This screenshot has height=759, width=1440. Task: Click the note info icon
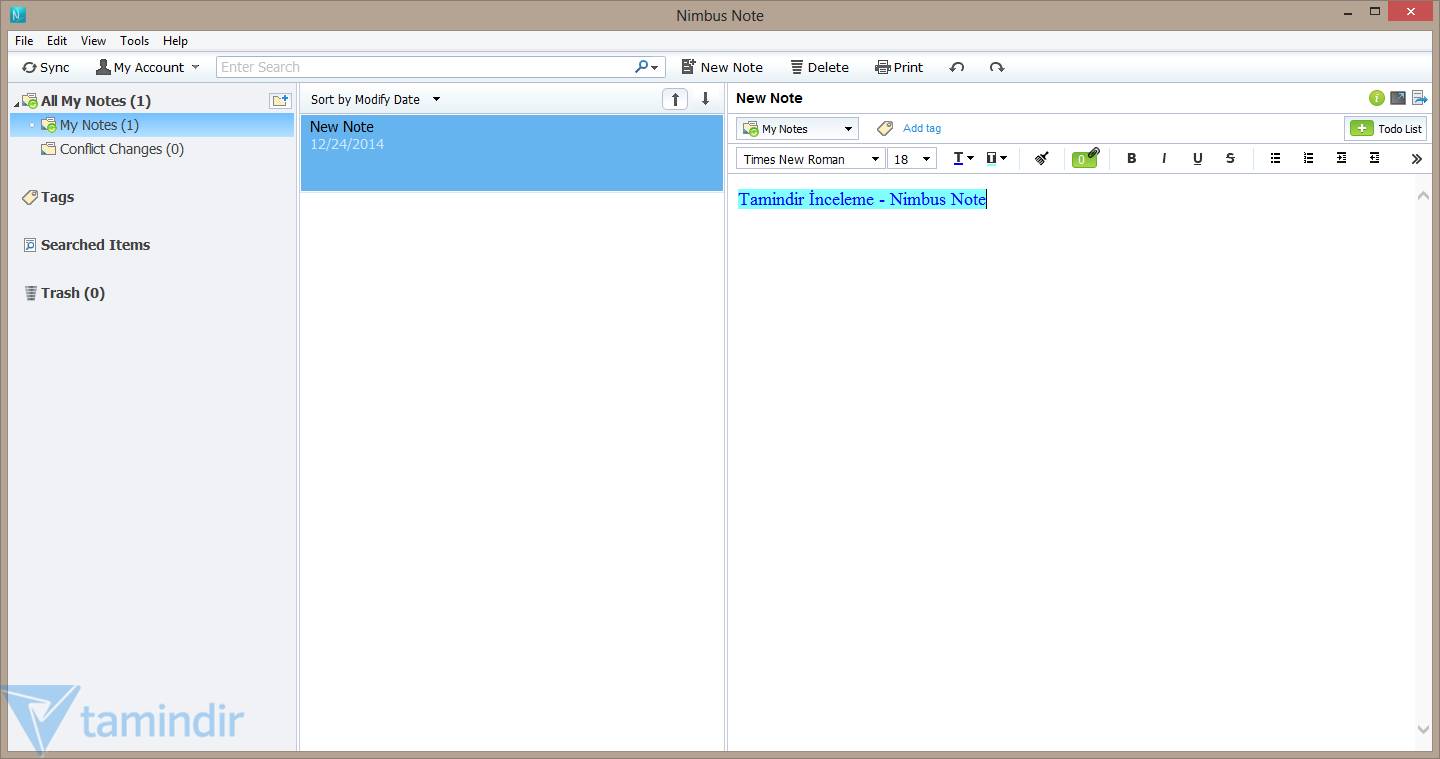click(1377, 98)
